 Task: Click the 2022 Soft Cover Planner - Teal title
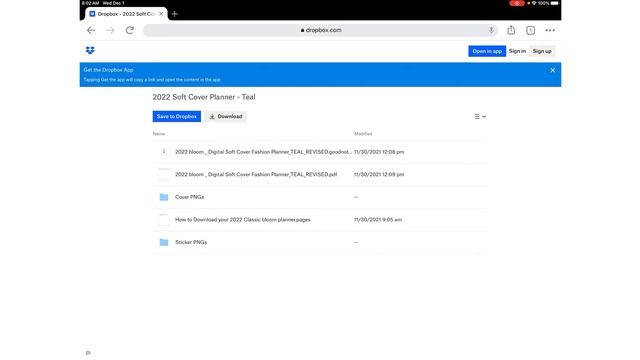tap(204, 97)
